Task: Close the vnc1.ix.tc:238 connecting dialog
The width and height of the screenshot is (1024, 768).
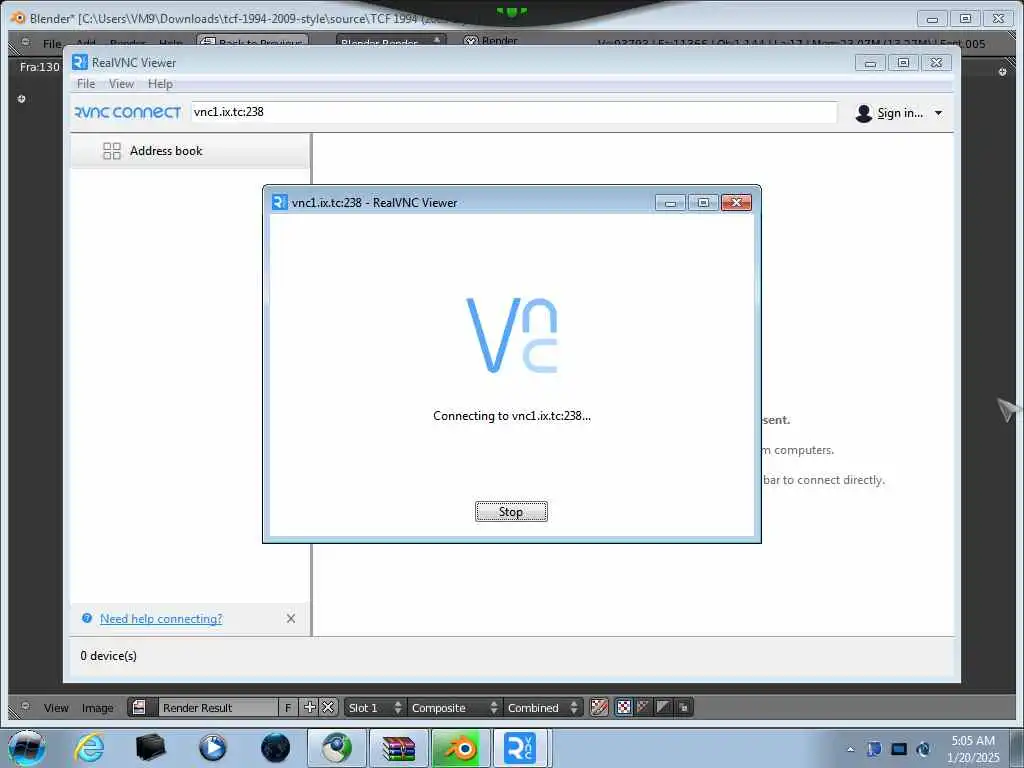Action: coord(736,202)
